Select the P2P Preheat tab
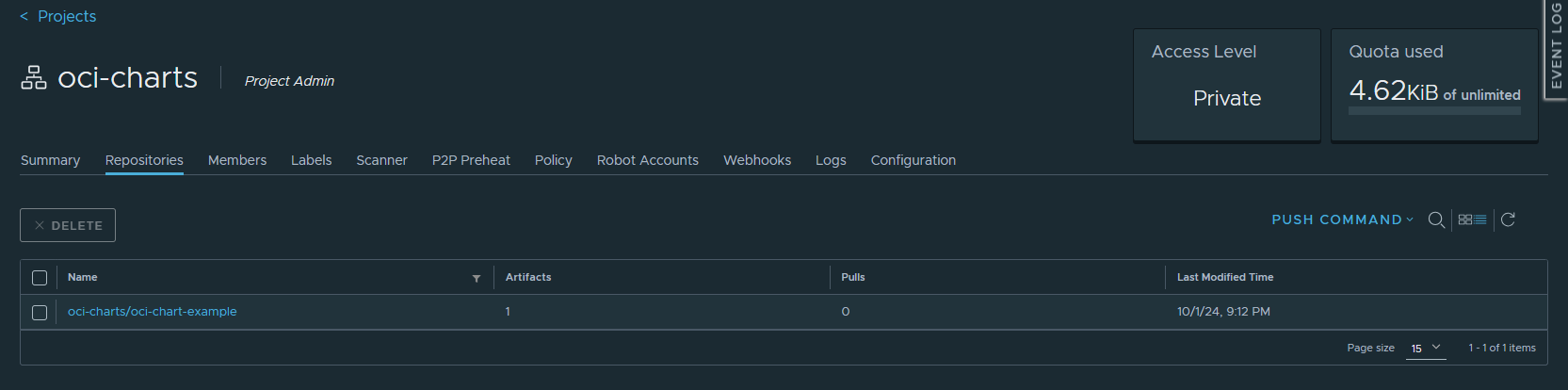Viewport: 1568px width, 390px height. [x=471, y=160]
